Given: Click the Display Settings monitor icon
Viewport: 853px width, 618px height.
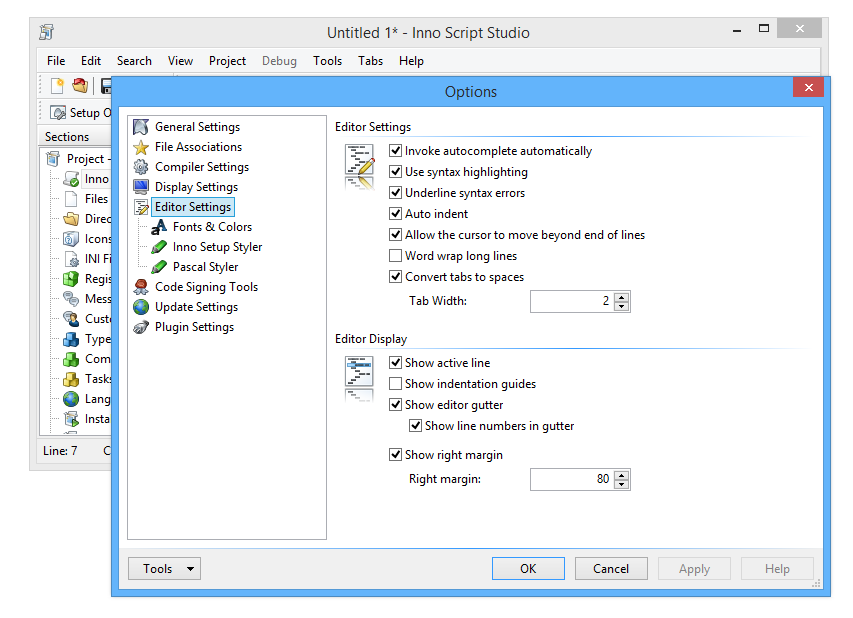Looking at the screenshot, I should [x=141, y=187].
